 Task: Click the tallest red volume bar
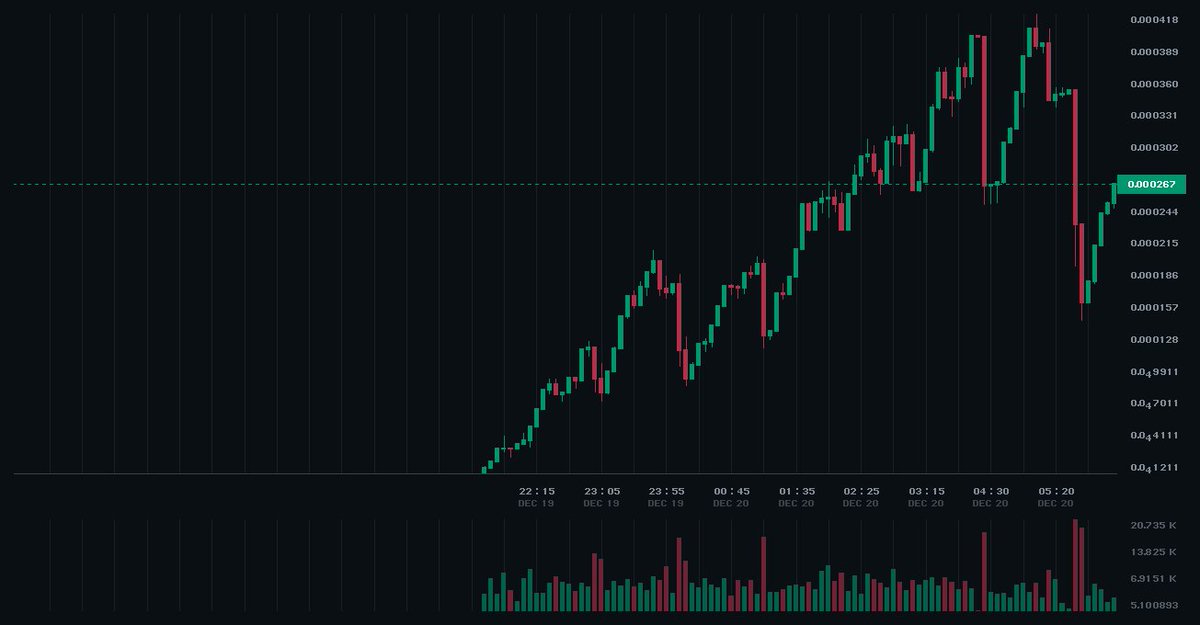(1075, 565)
